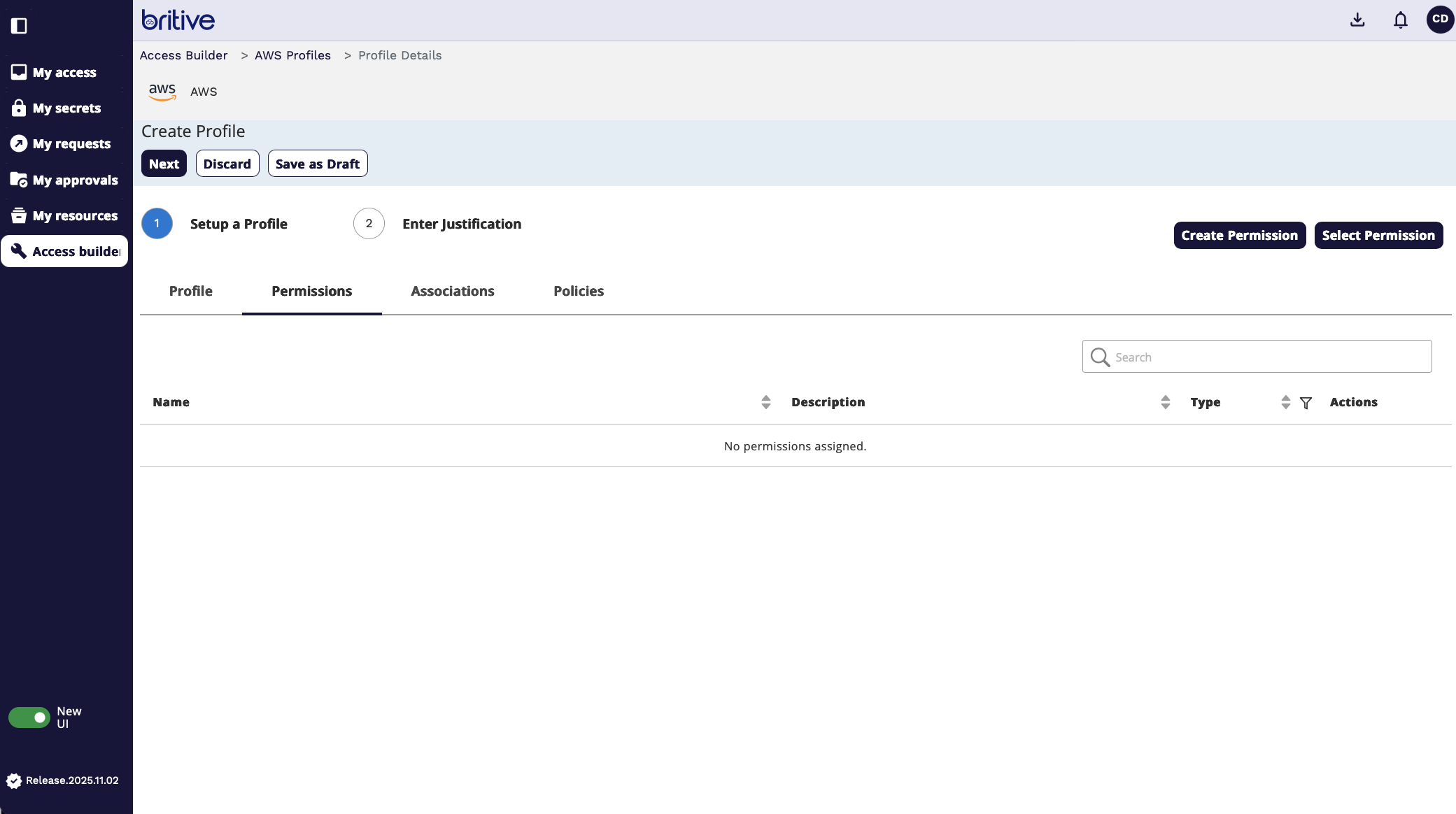Turn off the New UI toggle
Image resolution: width=1456 pixels, height=814 pixels.
[29, 717]
